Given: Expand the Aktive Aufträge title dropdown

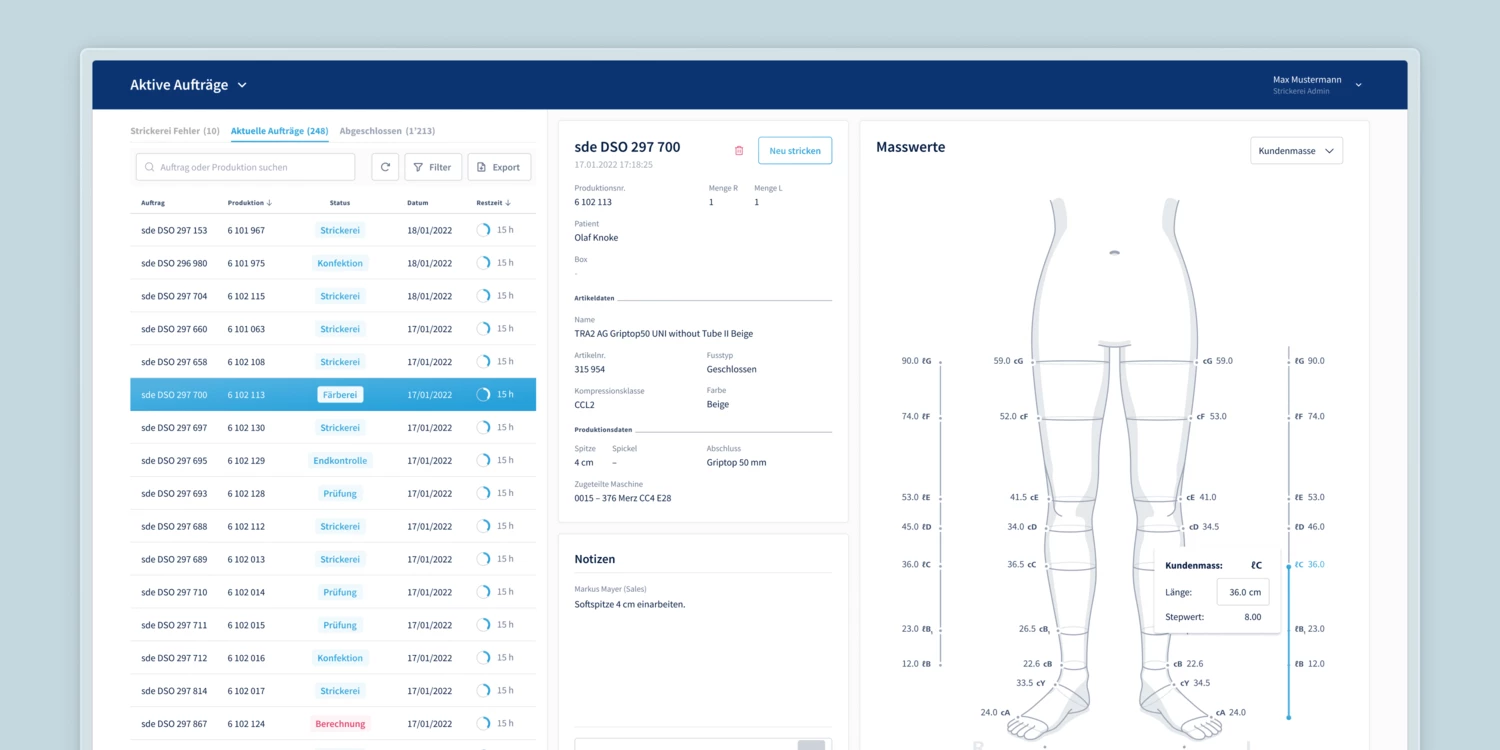Looking at the screenshot, I should tap(242, 86).
